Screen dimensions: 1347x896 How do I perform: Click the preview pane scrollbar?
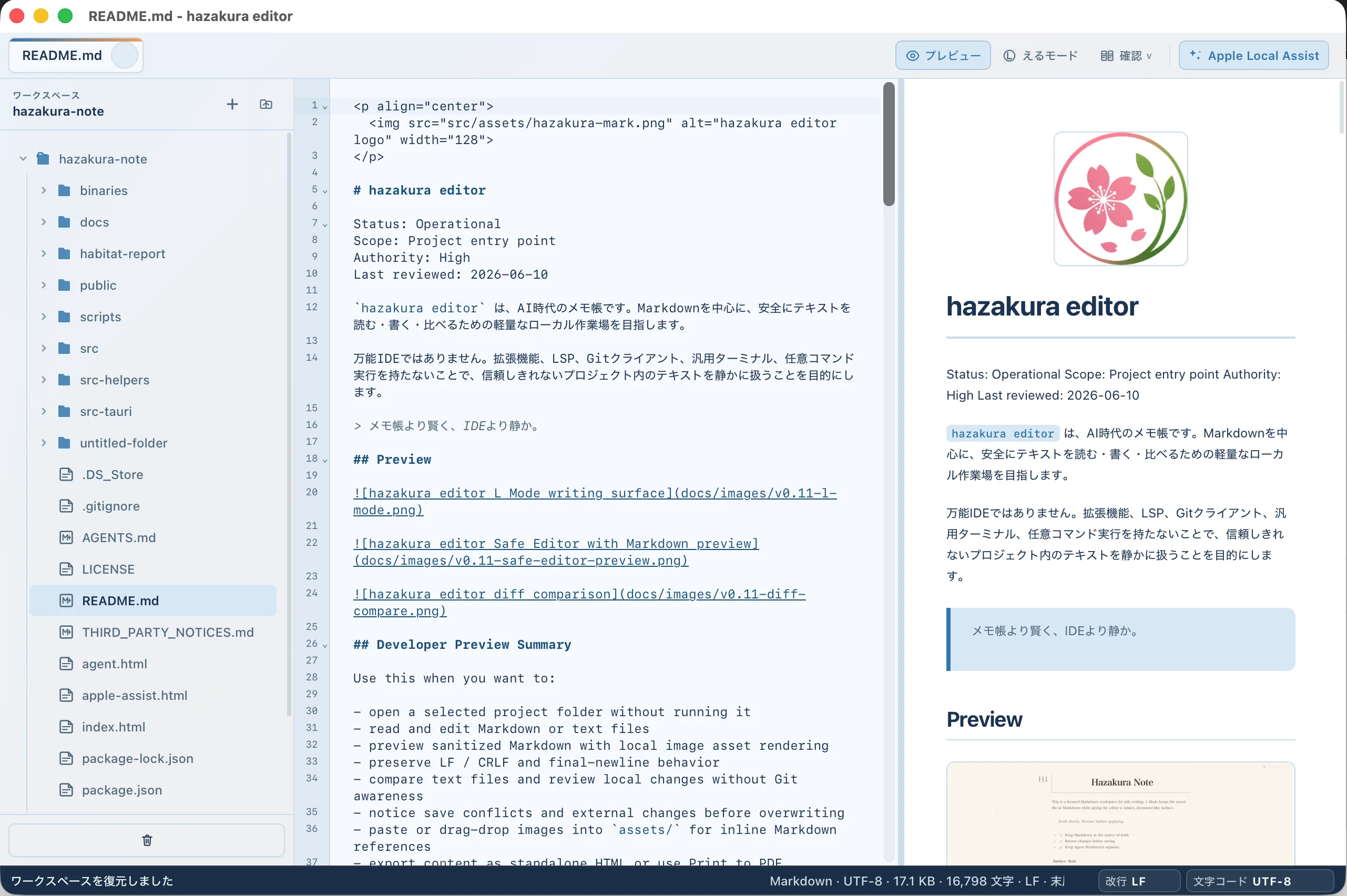1342,107
